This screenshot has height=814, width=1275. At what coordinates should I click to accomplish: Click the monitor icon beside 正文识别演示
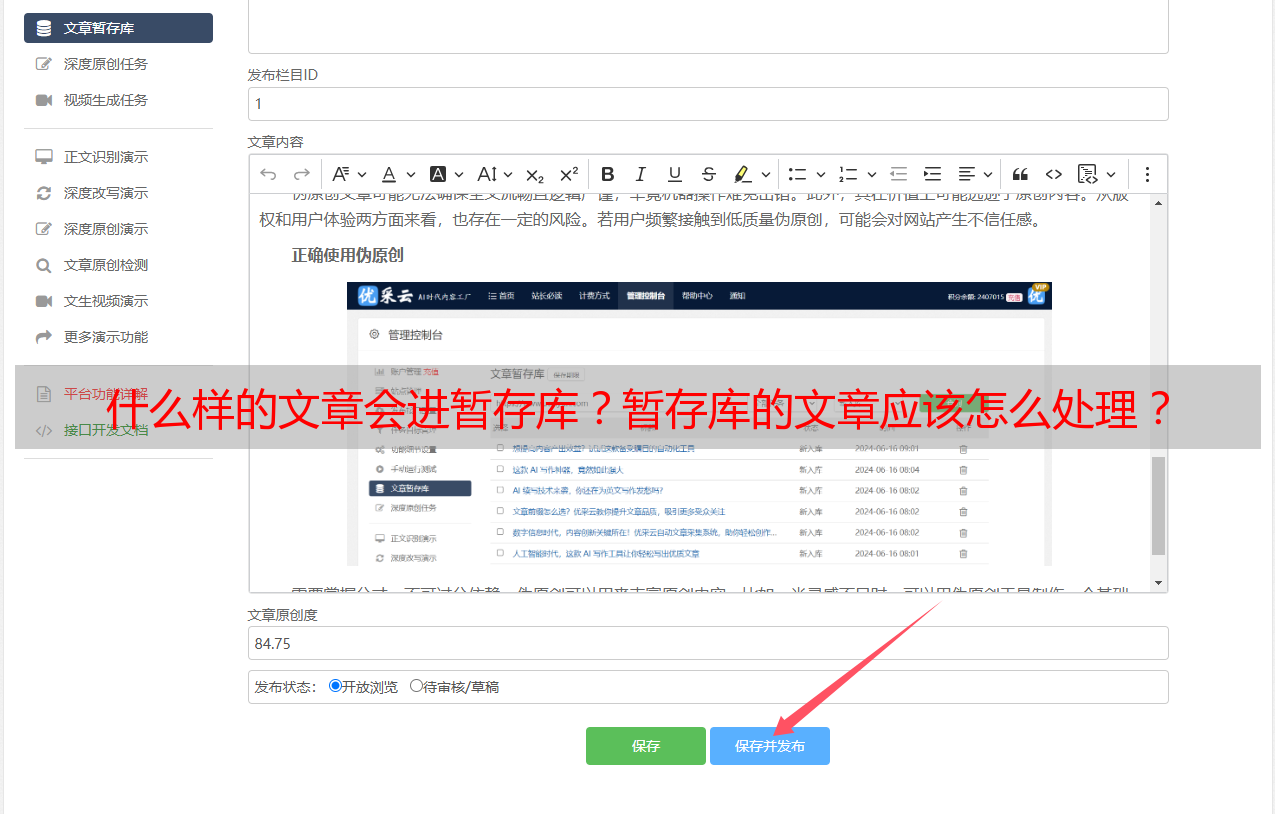pyautogui.click(x=44, y=157)
